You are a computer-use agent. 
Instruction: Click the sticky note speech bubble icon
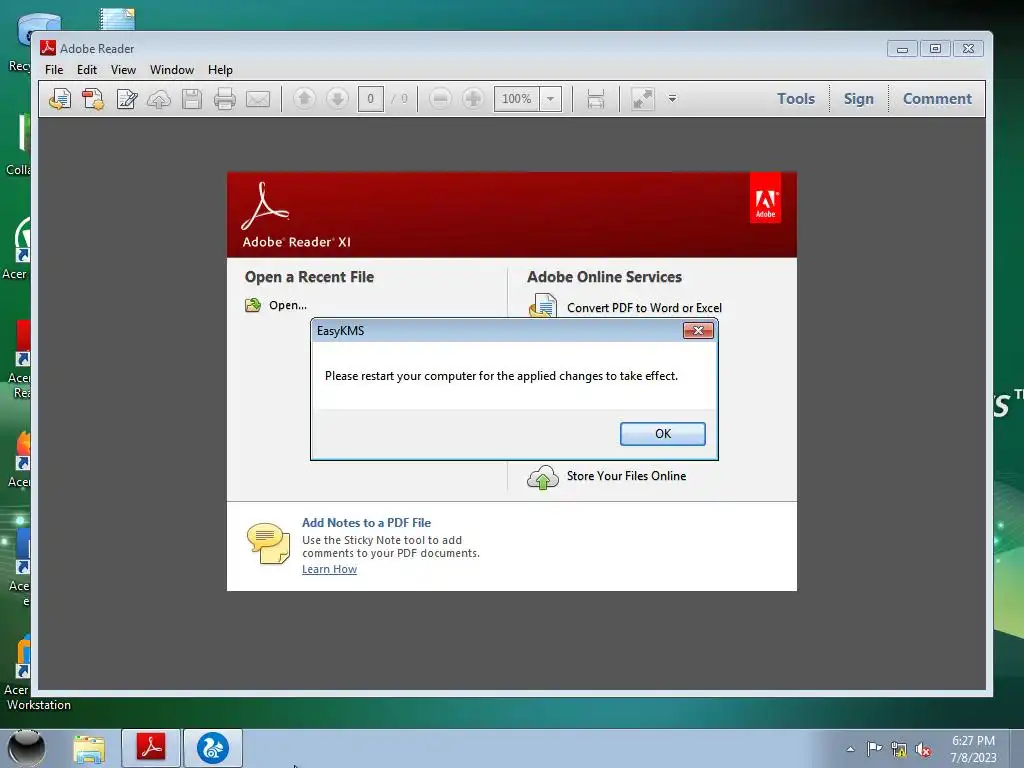268,543
